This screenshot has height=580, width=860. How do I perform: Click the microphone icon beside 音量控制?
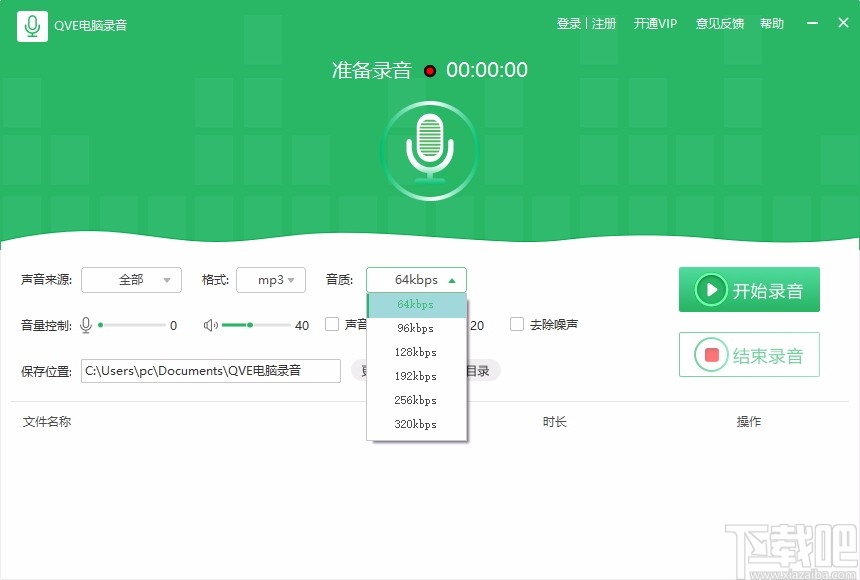[x=86, y=324]
